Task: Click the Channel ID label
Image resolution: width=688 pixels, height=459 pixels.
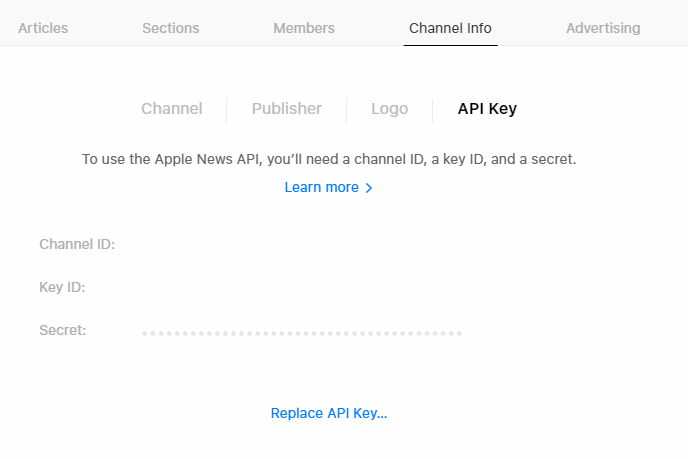Action: (x=77, y=244)
